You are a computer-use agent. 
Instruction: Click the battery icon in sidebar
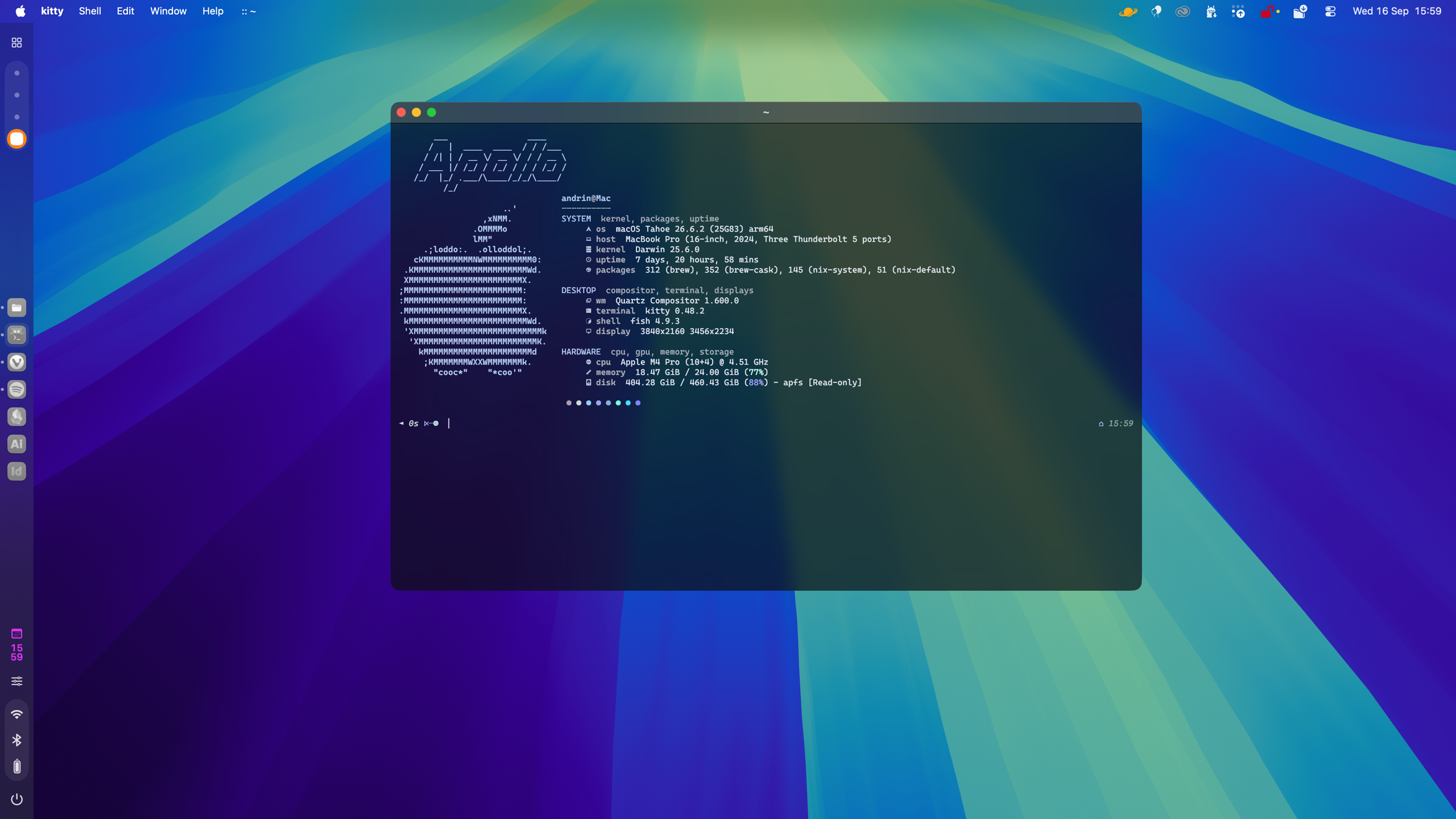point(17,767)
